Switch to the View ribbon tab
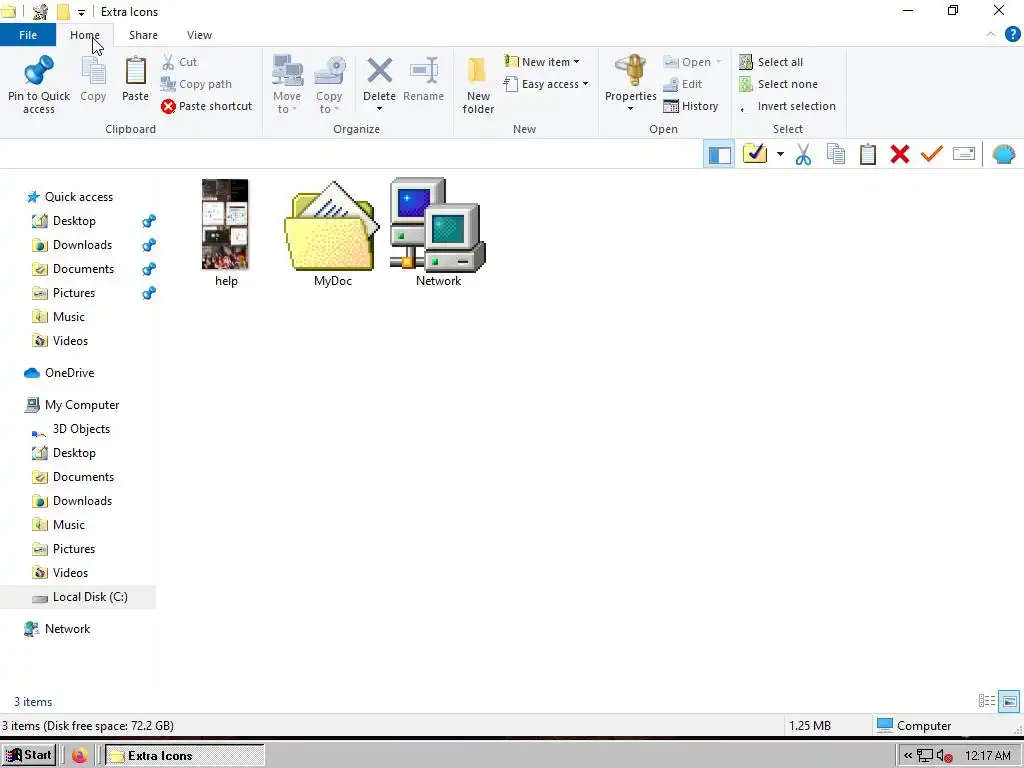The height and width of the screenshot is (768, 1024). 199,35
